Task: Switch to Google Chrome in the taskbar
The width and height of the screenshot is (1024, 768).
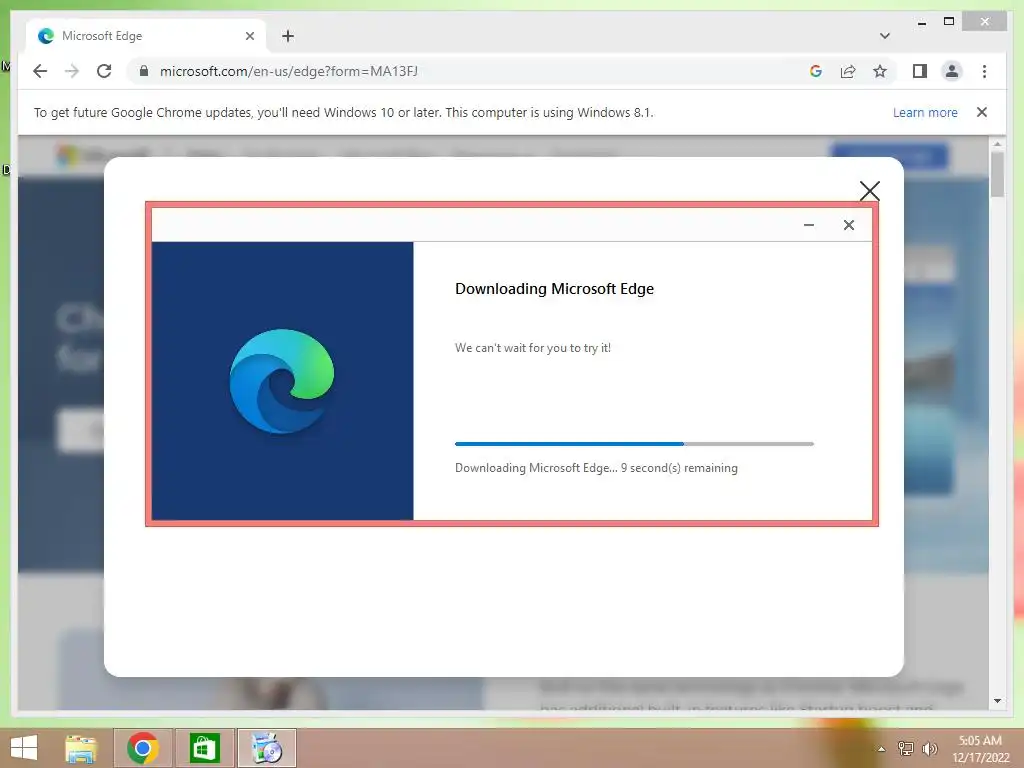Action: click(x=142, y=748)
